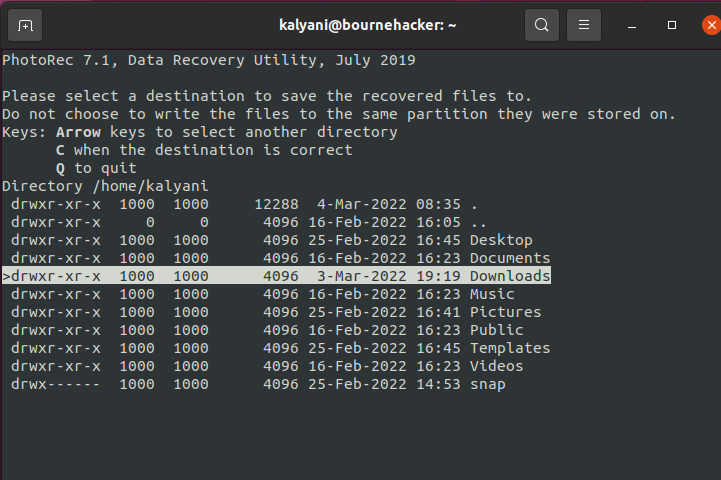Click the 'Q to quit' hint text
Viewport: 721px width, 480px height.
(96, 168)
